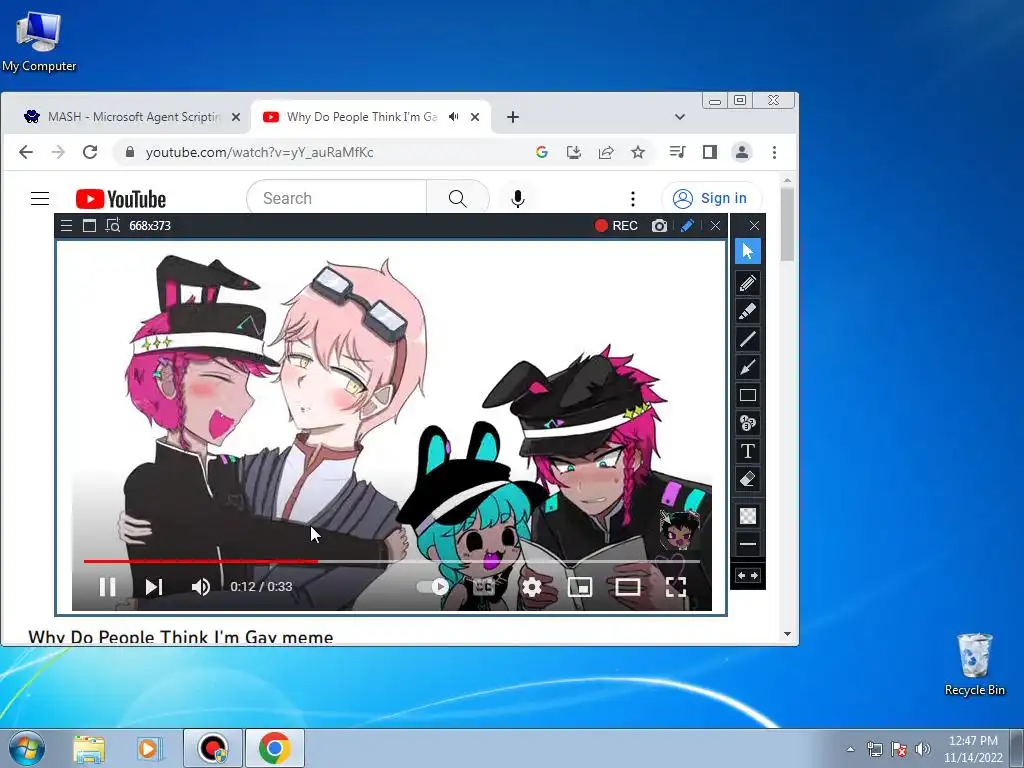1024x768 pixels.
Task: Open the Chrome three-dot menu
Action: (x=775, y=152)
